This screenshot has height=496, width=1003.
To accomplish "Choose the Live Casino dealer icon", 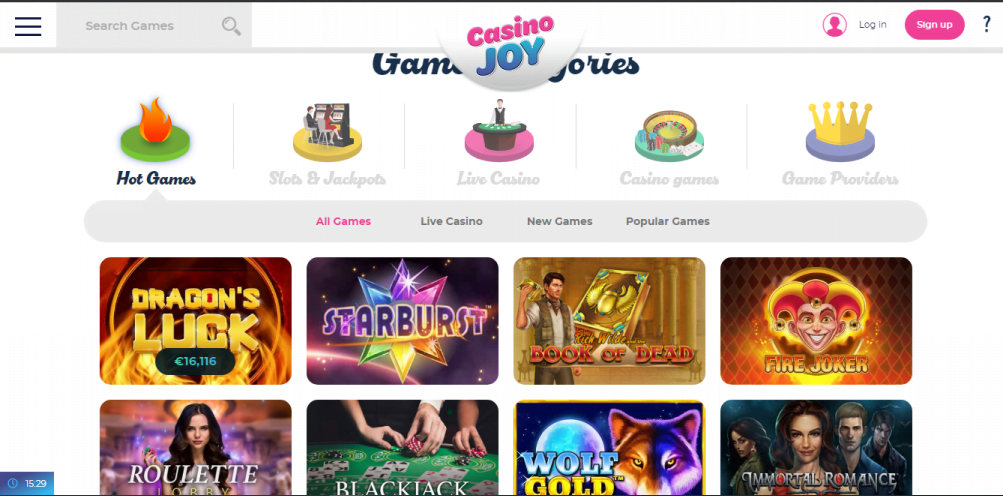I will [498, 130].
